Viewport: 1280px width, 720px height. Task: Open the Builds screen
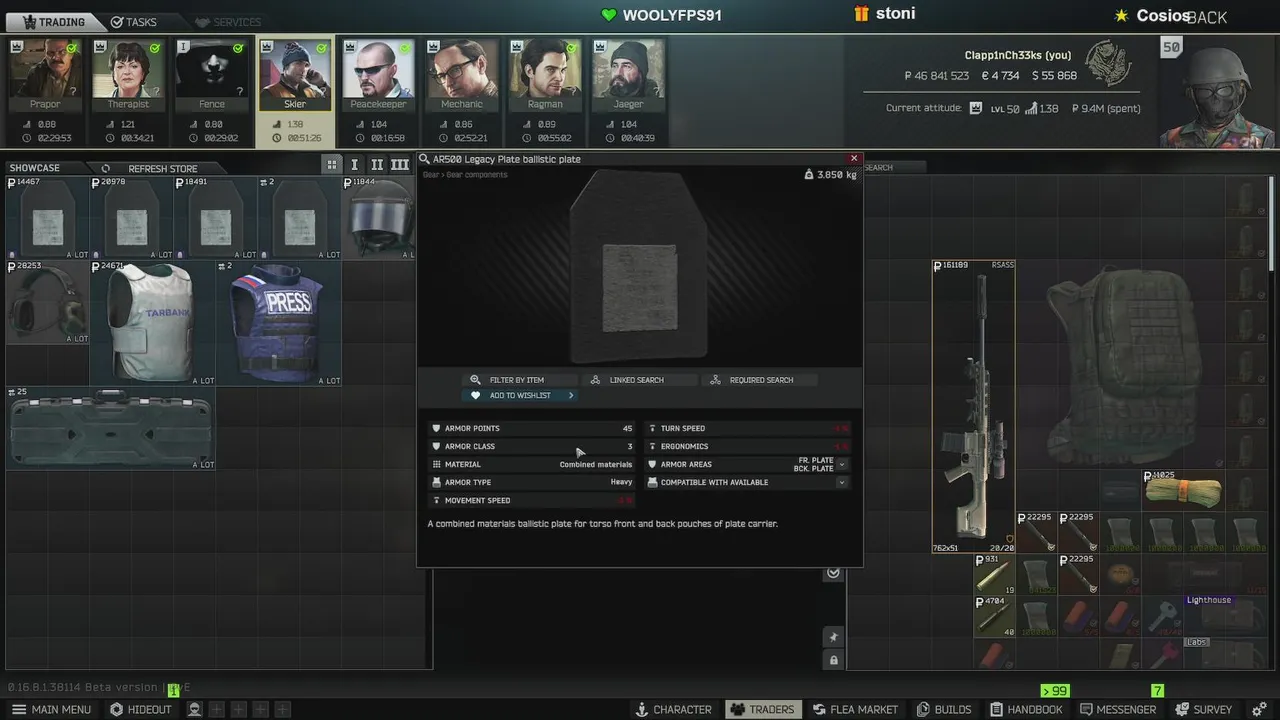pos(944,709)
